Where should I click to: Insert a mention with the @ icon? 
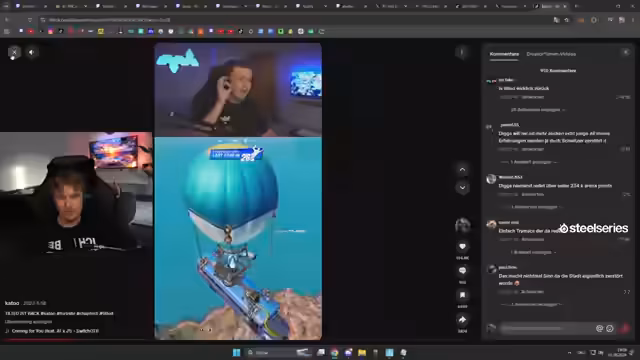599,329
